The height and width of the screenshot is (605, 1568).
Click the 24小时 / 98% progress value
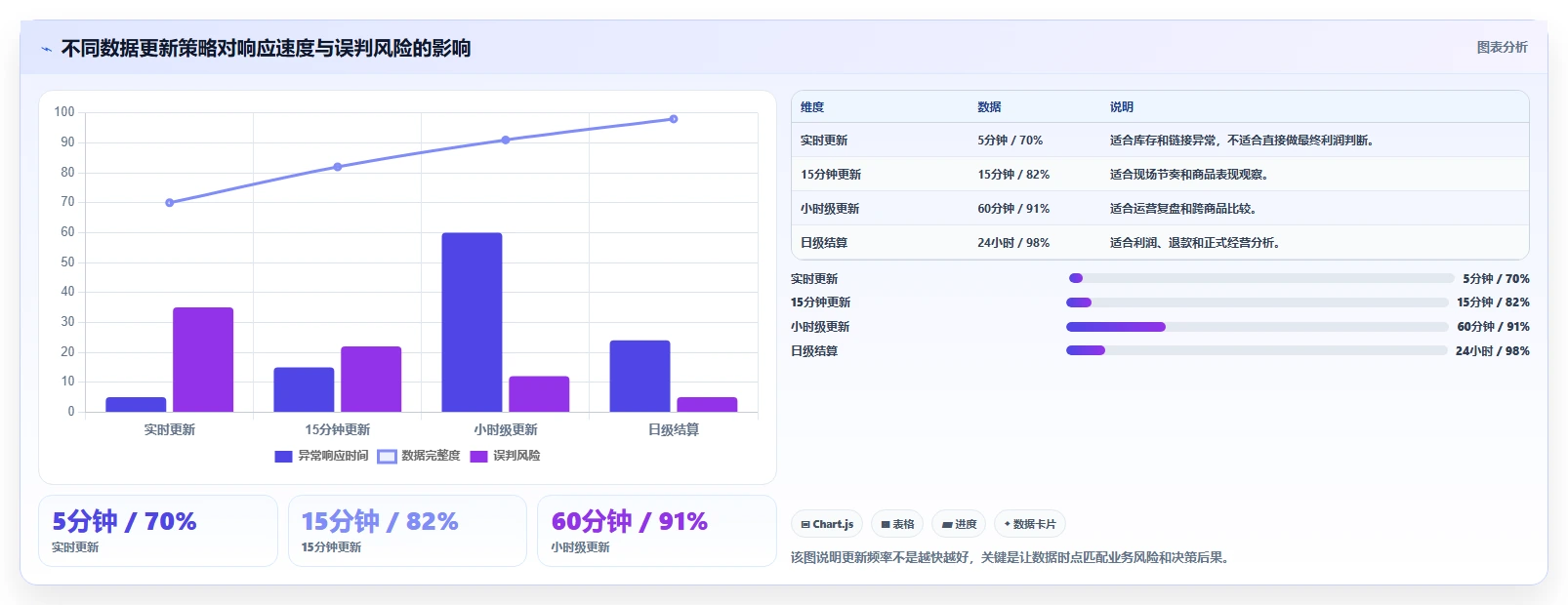(1492, 350)
